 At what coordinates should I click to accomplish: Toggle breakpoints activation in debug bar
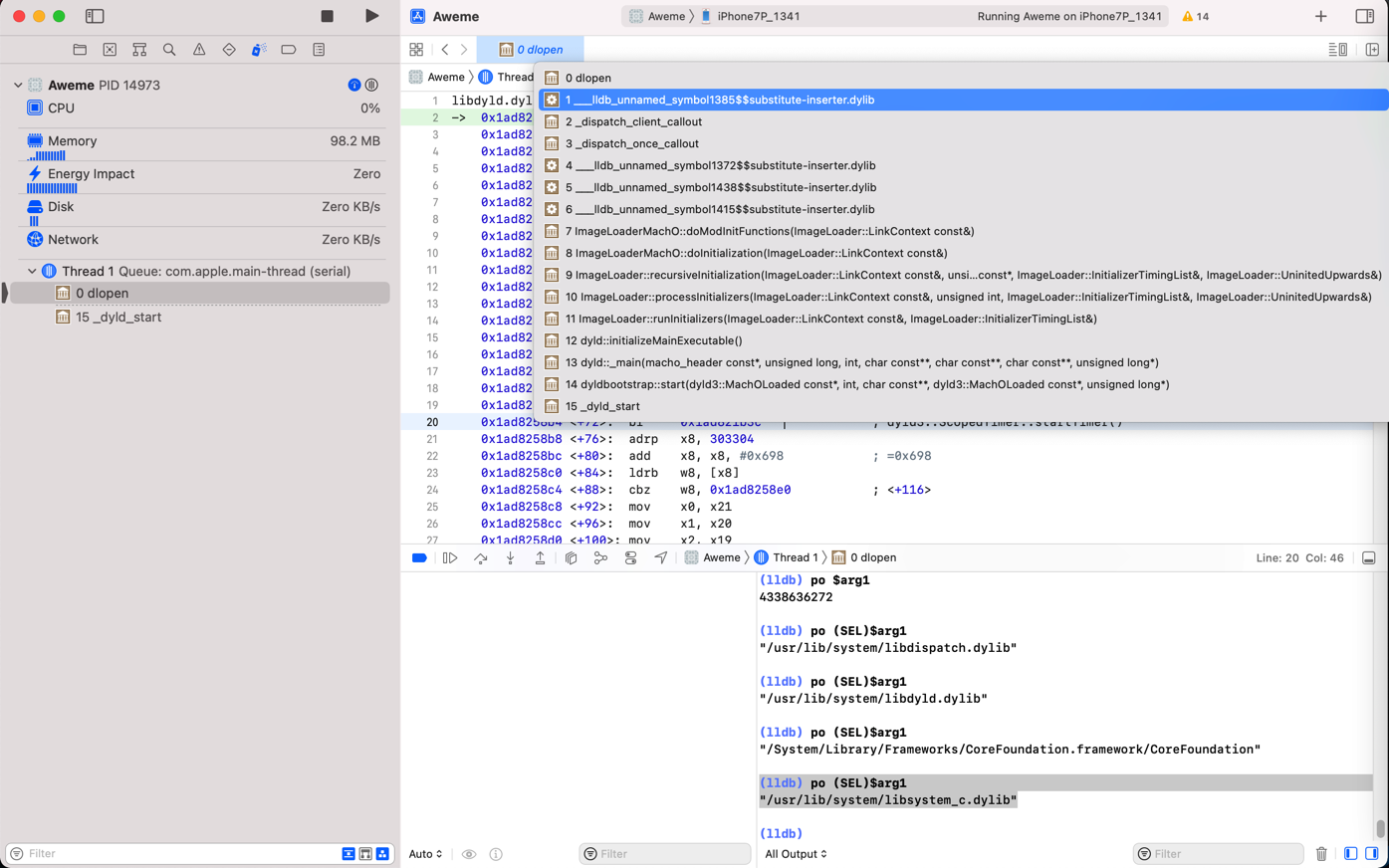click(419, 558)
